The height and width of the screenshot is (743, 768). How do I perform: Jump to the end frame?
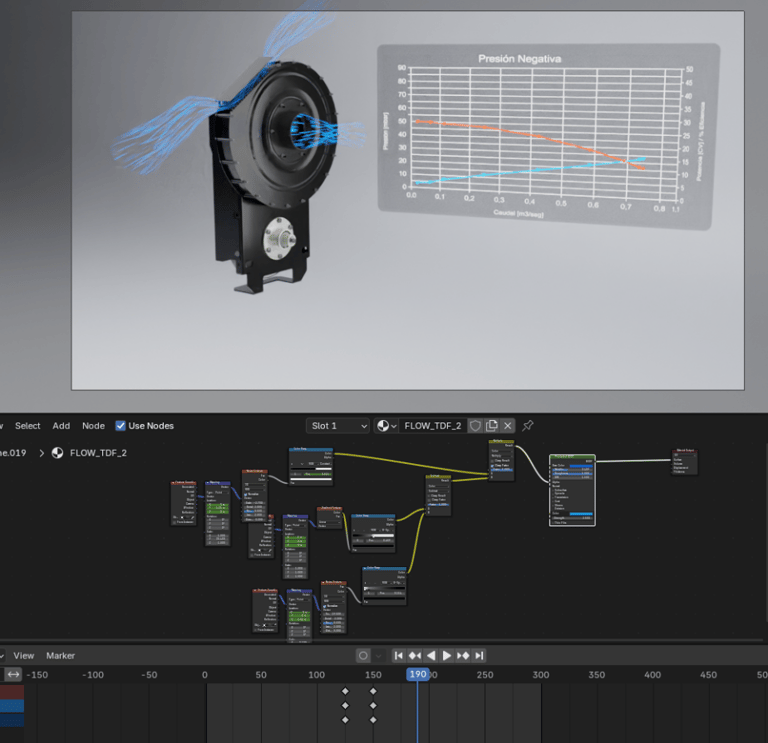(x=480, y=655)
